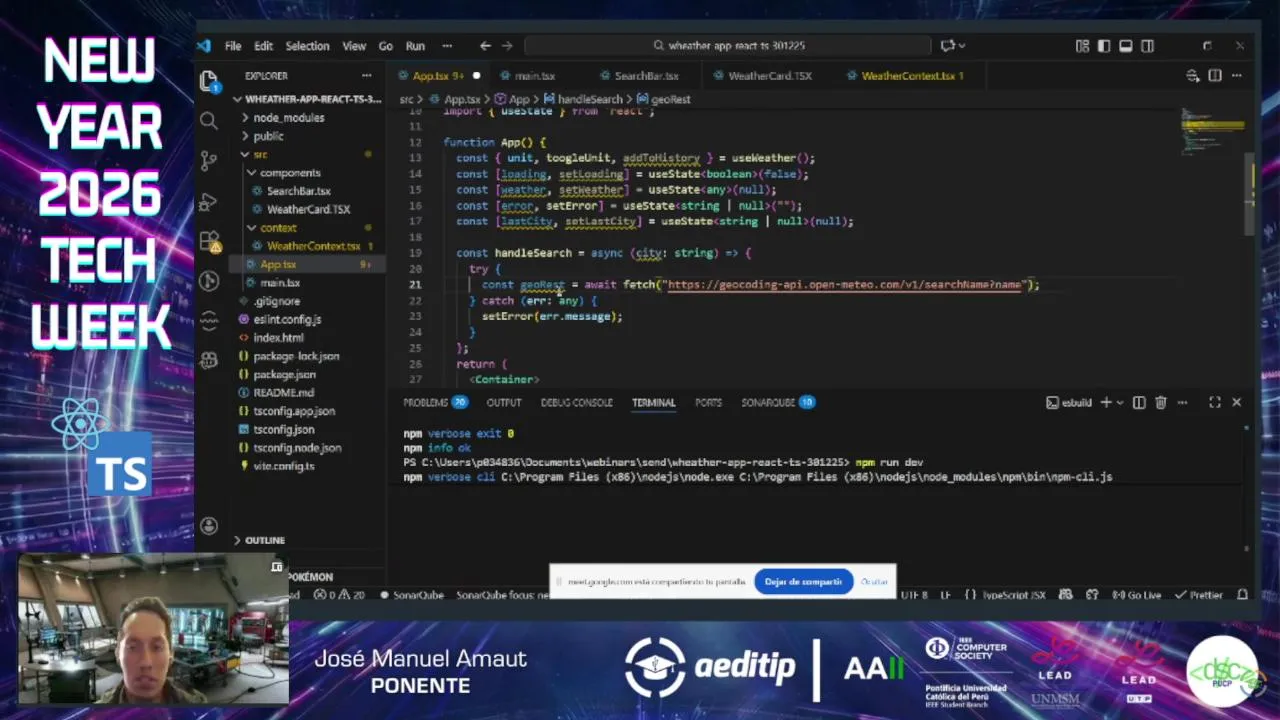Image resolution: width=1280 pixels, height=720 pixels.
Task: Click the open changes icon in editor toolbar
Action: (1192, 76)
